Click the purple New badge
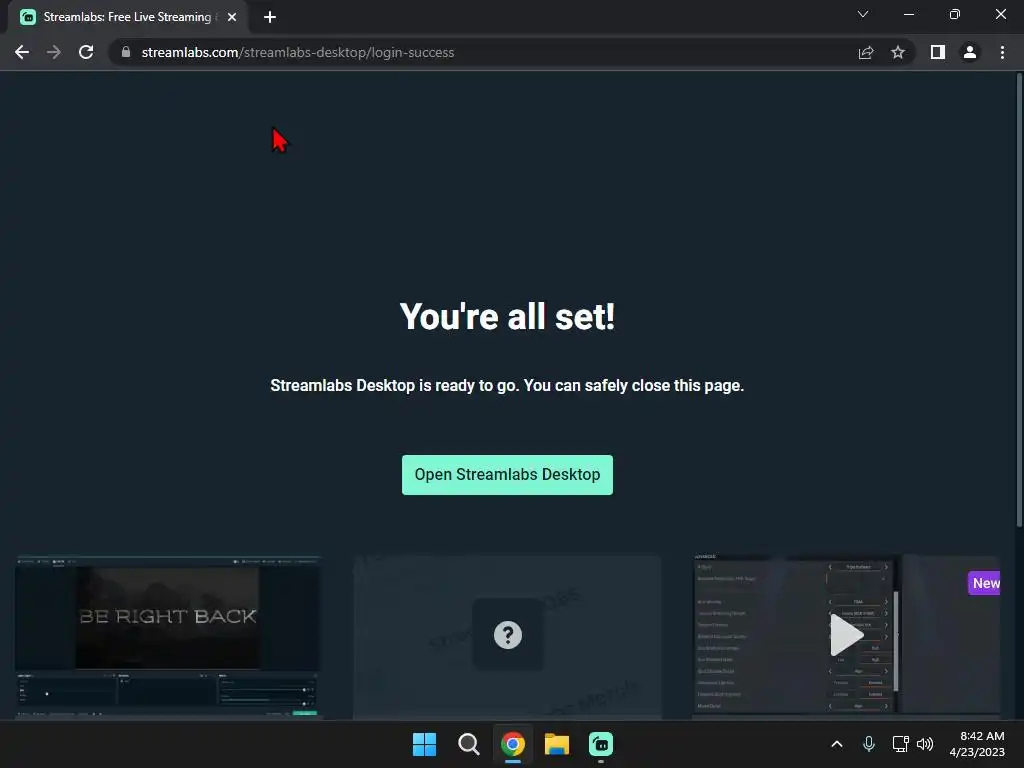 (x=984, y=583)
